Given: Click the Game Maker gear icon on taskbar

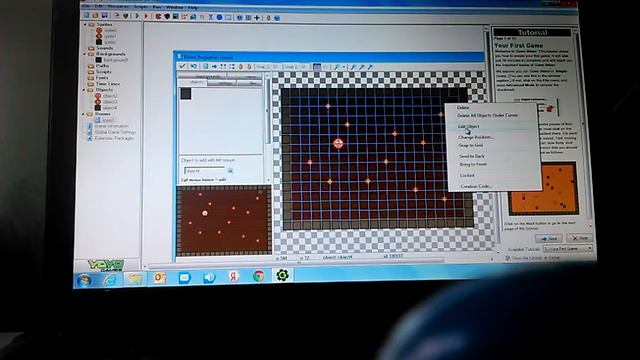Looking at the screenshot, I should (x=282, y=275).
